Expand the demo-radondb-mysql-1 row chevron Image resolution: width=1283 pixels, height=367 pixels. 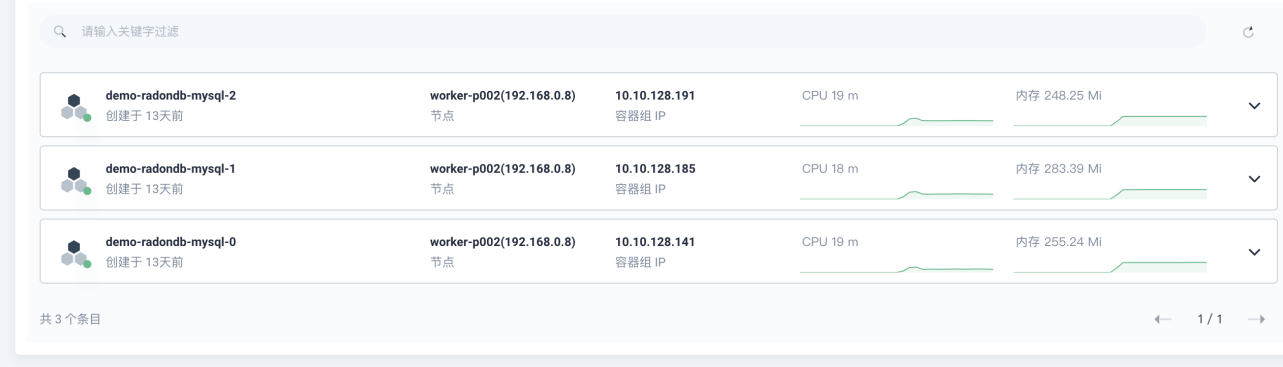pyautogui.click(x=1254, y=179)
